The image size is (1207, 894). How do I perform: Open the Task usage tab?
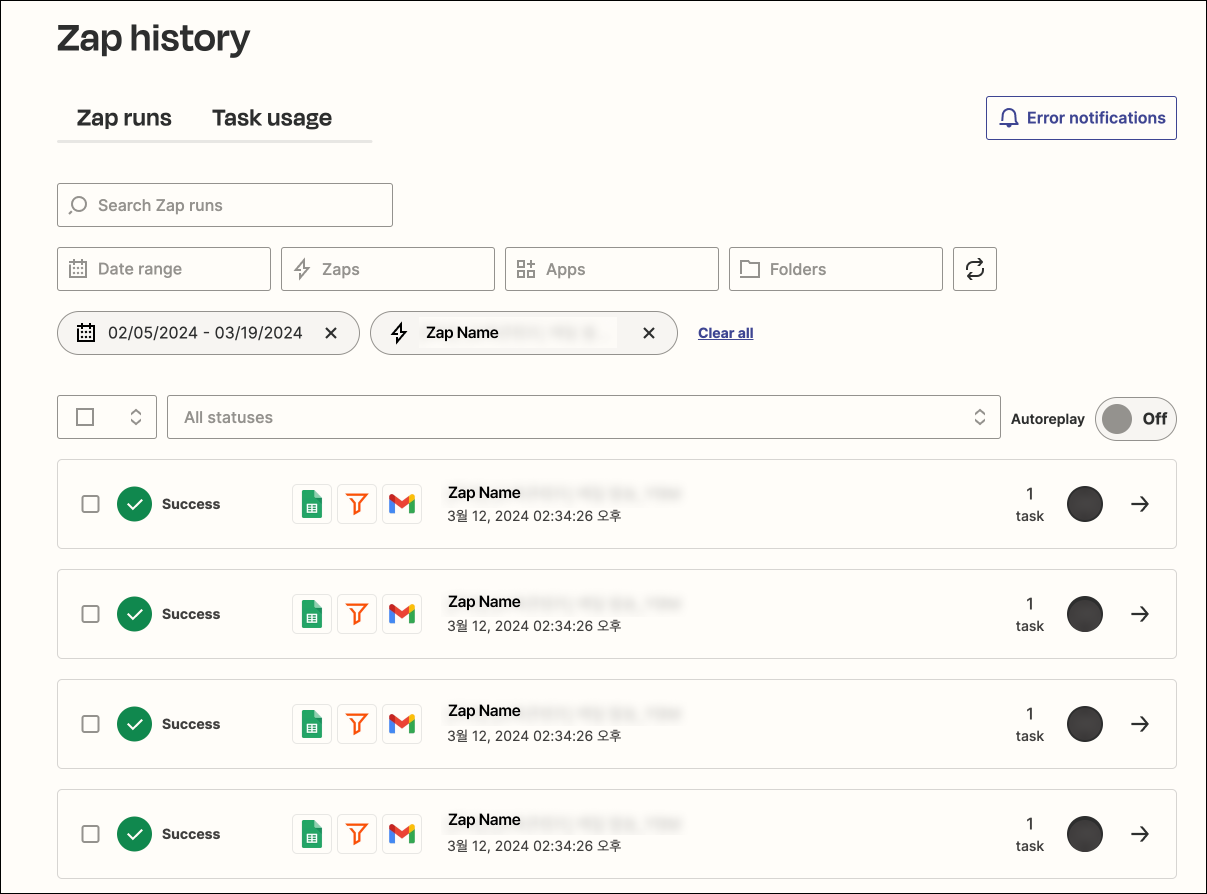[x=272, y=118]
